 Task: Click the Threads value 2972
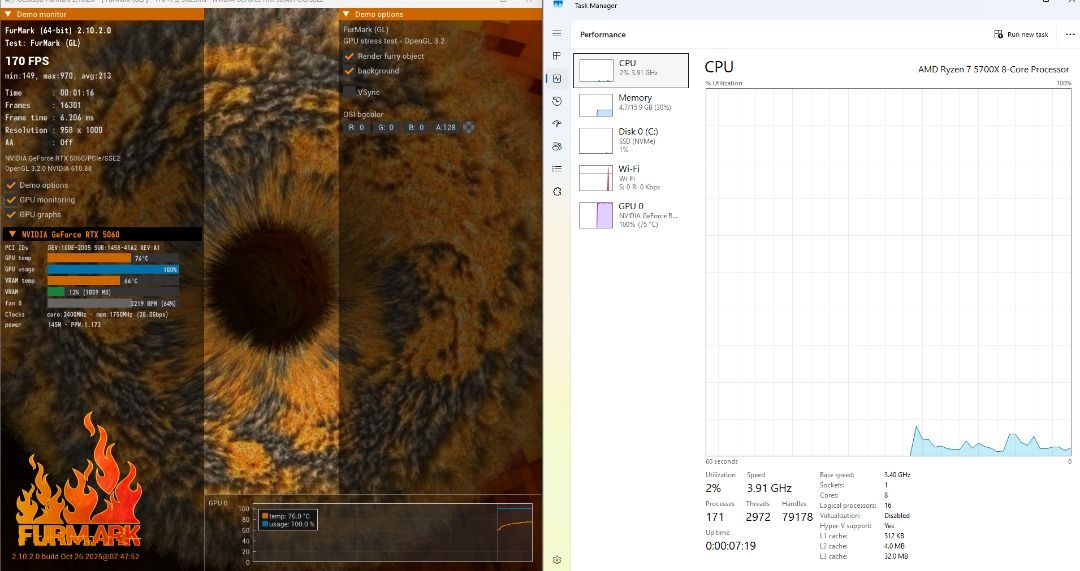coord(758,517)
